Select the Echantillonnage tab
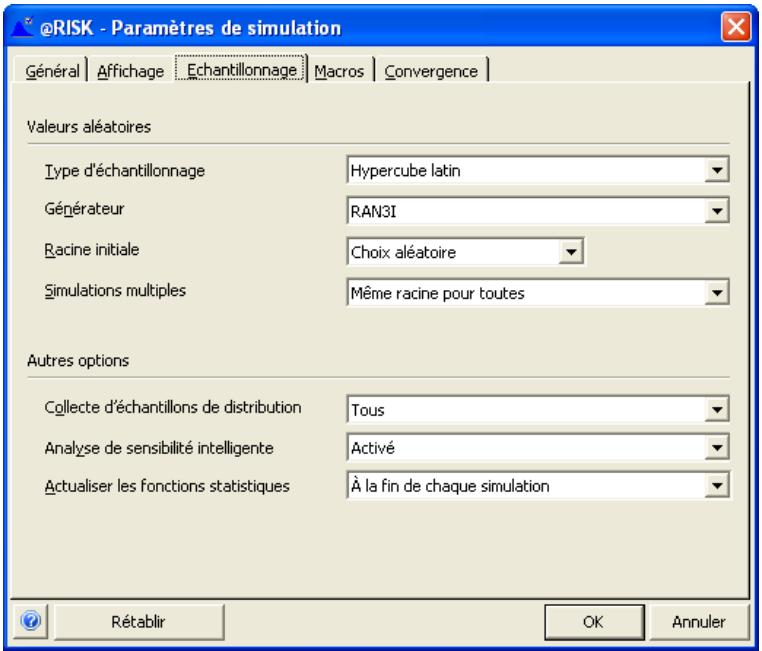Image resolution: width=762 pixels, height=651 pixels. pos(239,70)
